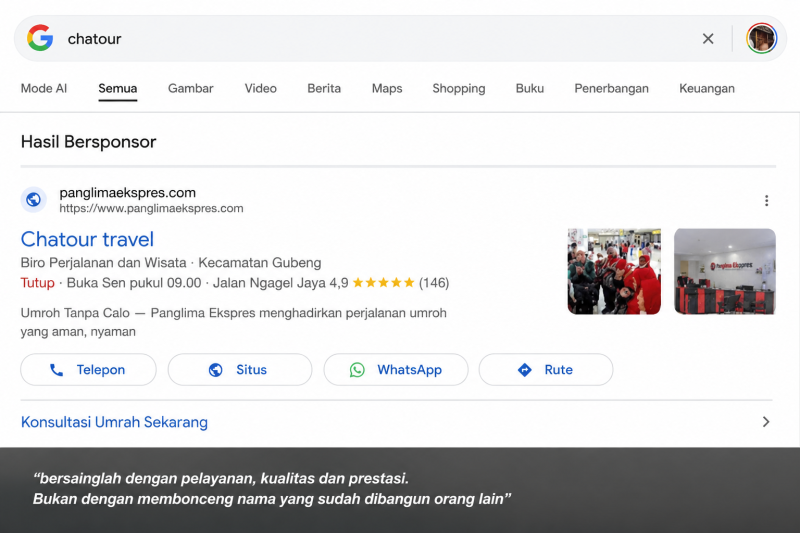Open the Chatour travel headline link
This screenshot has height=533, width=800.
(87, 239)
